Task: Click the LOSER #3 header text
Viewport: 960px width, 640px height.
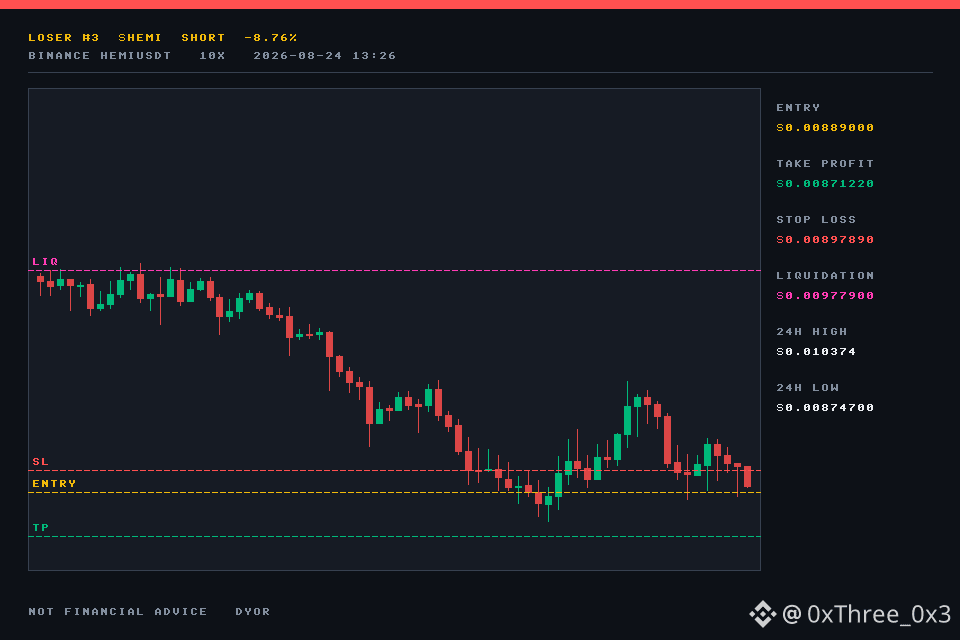Action: tap(64, 37)
